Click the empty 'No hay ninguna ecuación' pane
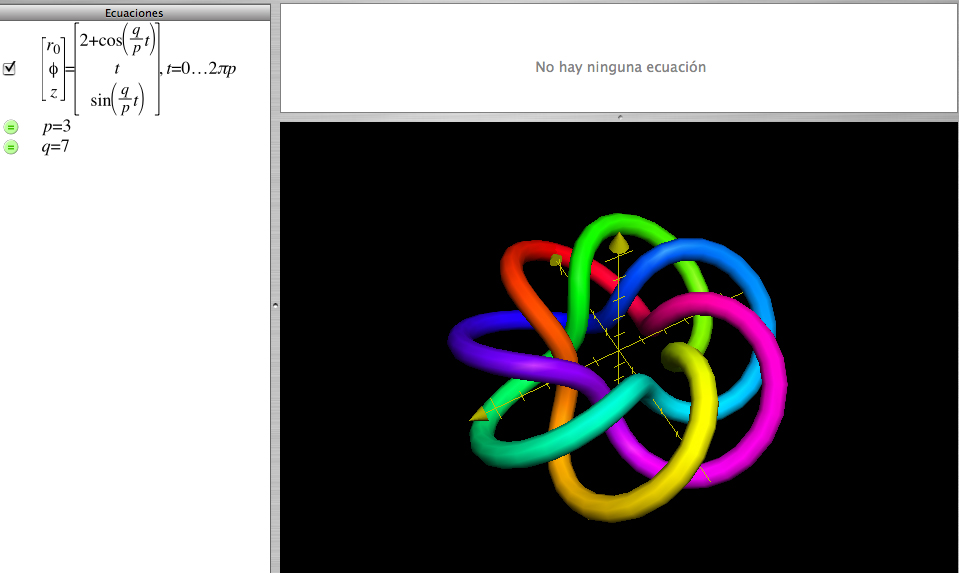 619,59
